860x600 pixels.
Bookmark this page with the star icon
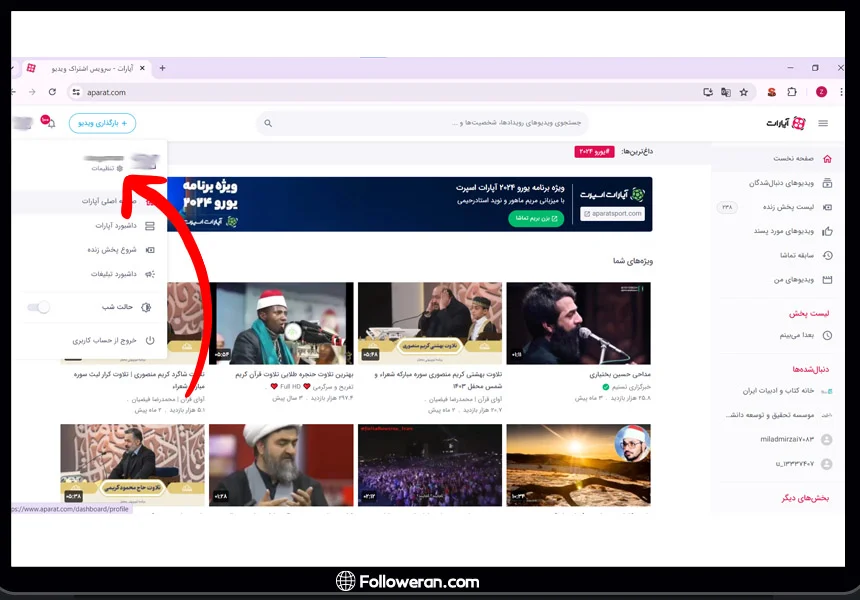pos(743,92)
